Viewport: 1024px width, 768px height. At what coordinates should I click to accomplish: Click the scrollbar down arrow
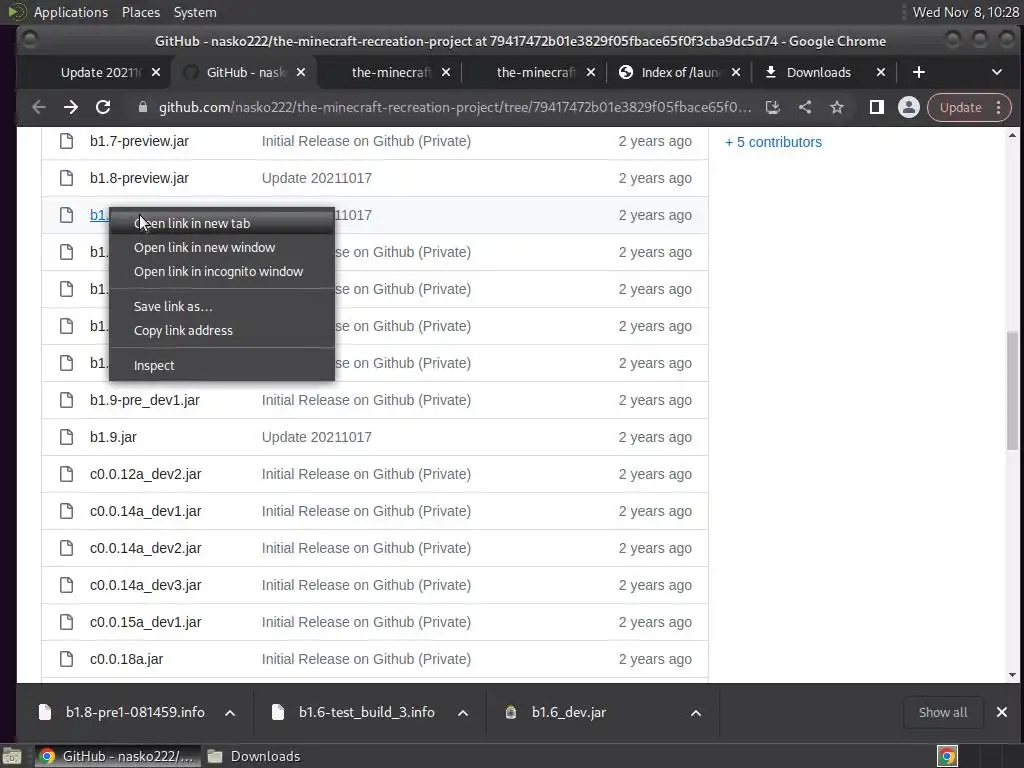(1012, 675)
